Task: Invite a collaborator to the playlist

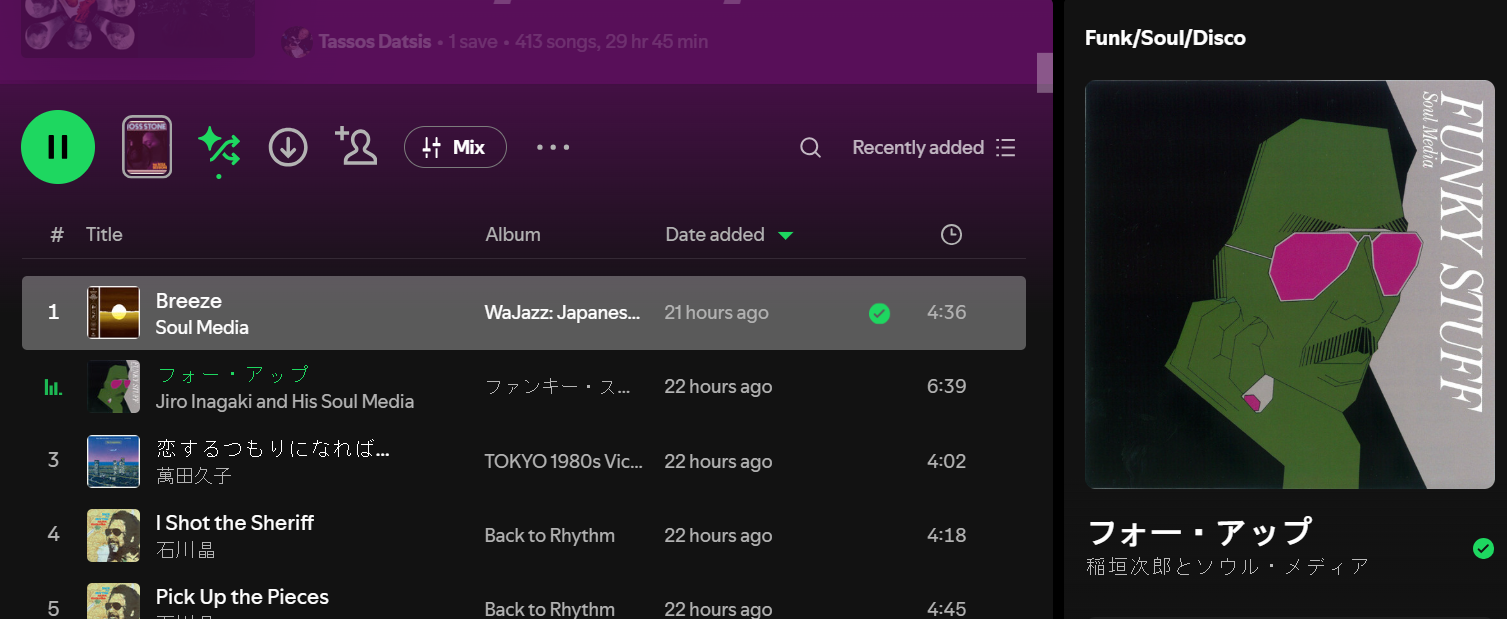Action: (x=356, y=147)
